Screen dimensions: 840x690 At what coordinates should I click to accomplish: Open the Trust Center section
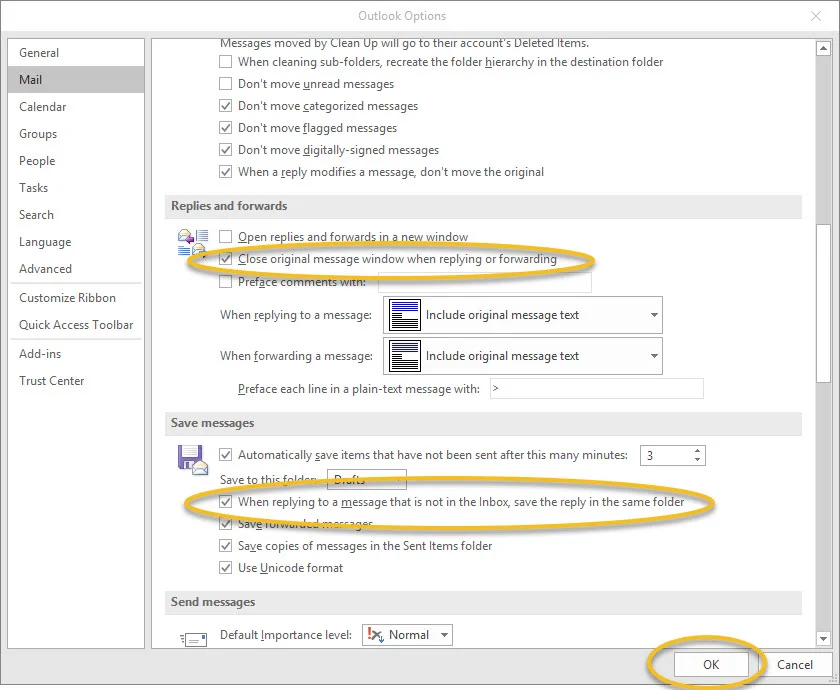51,381
